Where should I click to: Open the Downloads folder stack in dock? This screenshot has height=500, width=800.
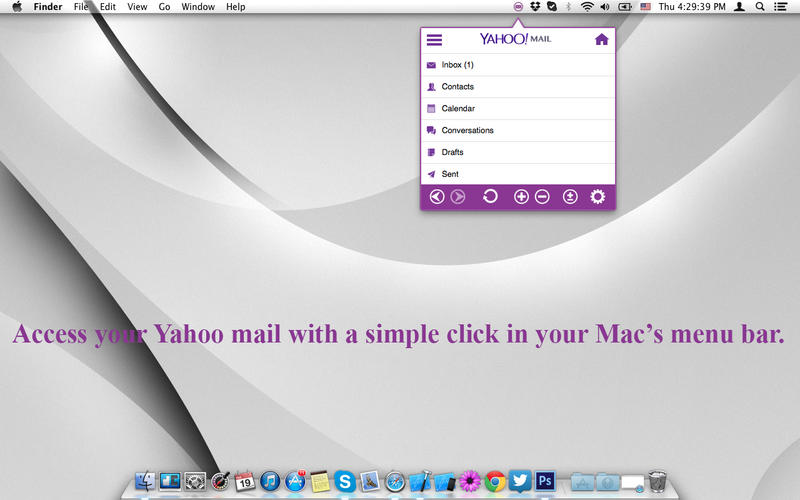tap(608, 482)
